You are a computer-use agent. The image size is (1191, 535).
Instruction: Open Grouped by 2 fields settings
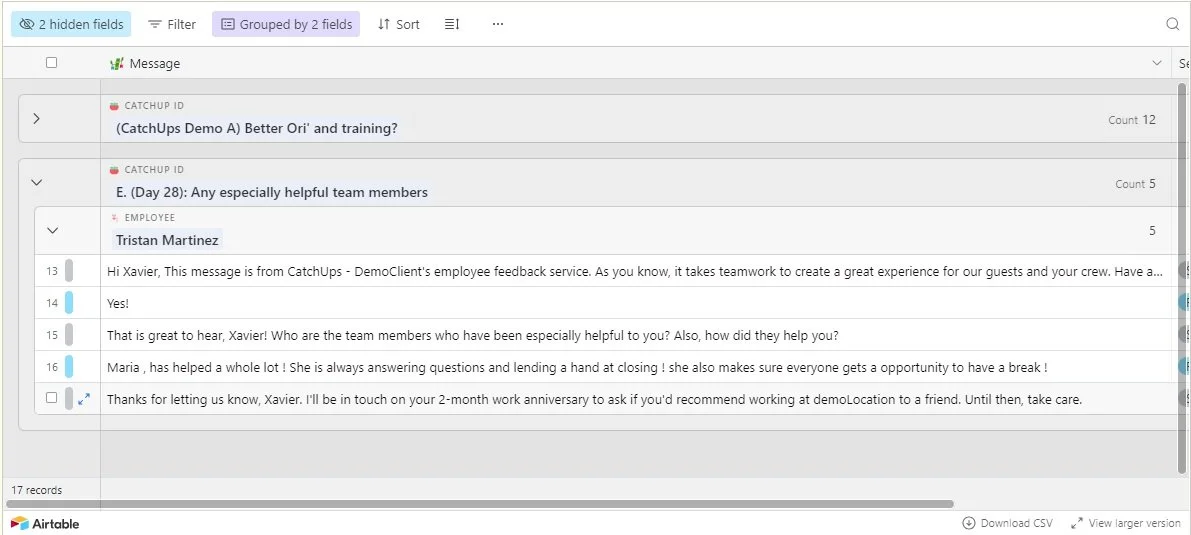click(x=286, y=24)
